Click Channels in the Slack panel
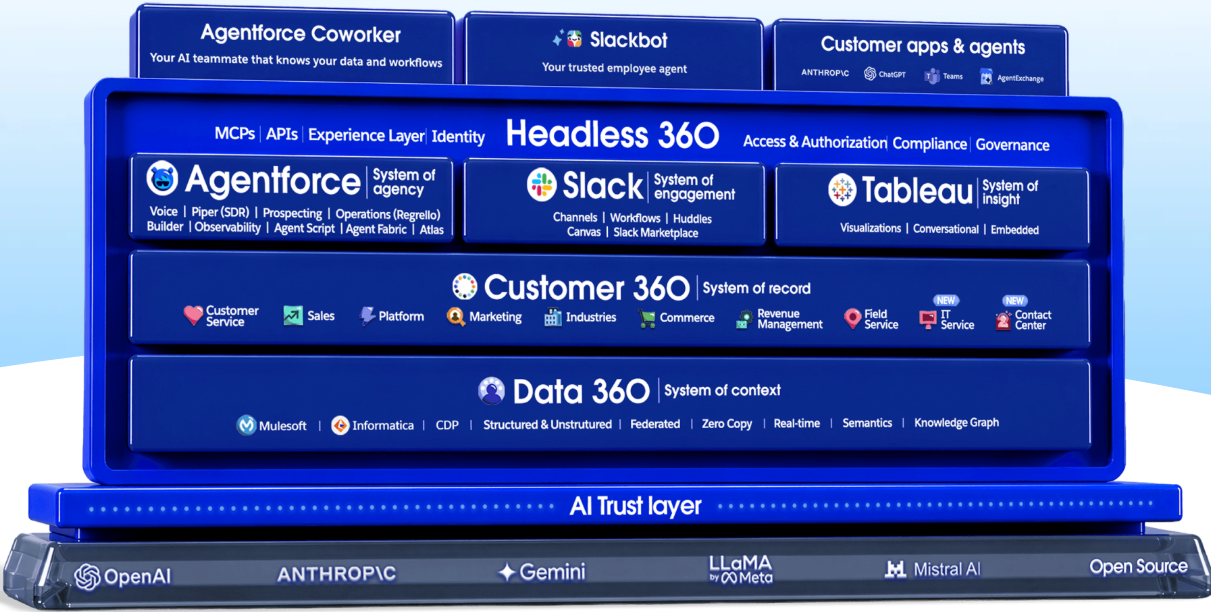The image size is (1211, 612). pos(576,217)
